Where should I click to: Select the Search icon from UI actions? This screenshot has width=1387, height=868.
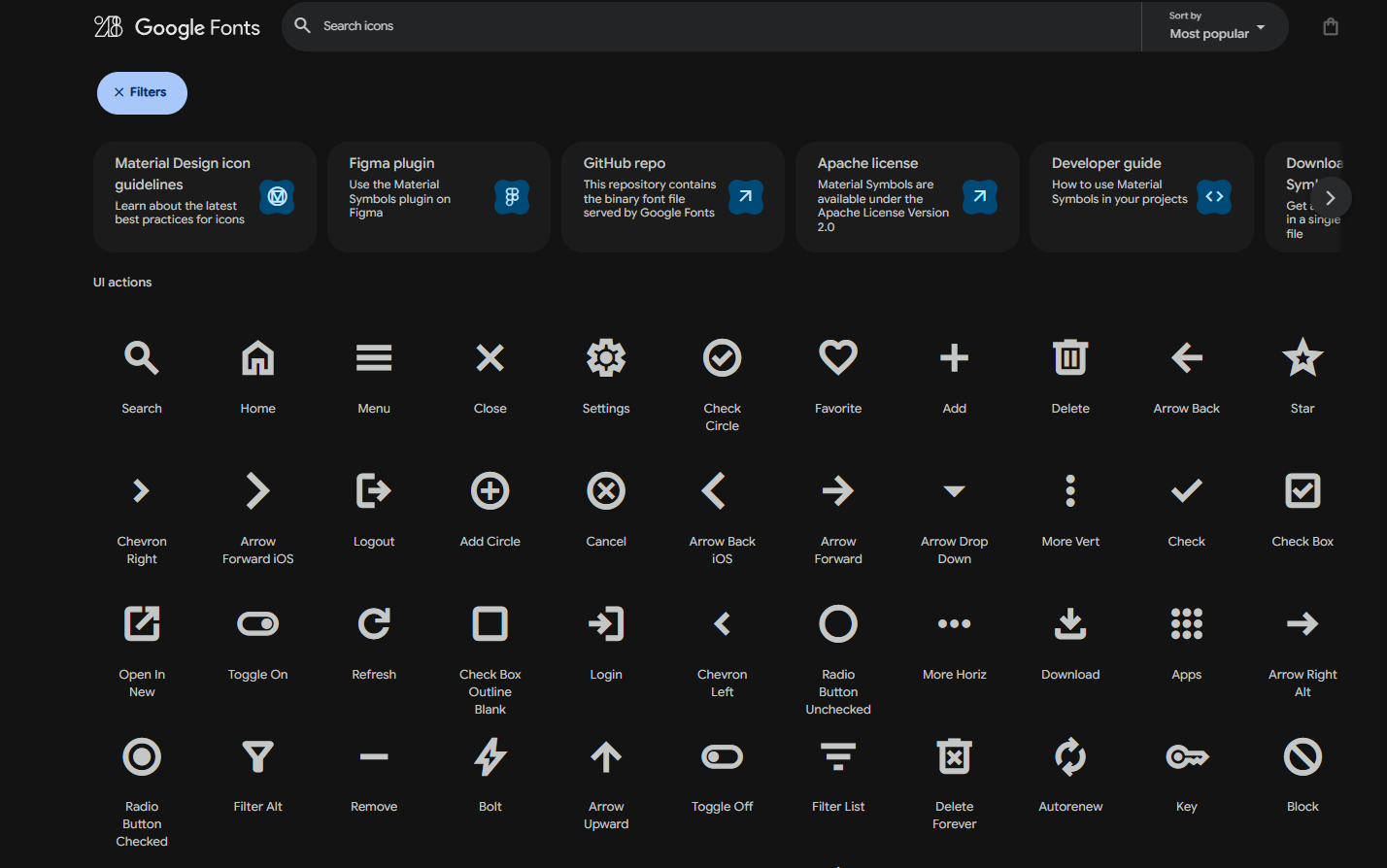pyautogui.click(x=141, y=357)
